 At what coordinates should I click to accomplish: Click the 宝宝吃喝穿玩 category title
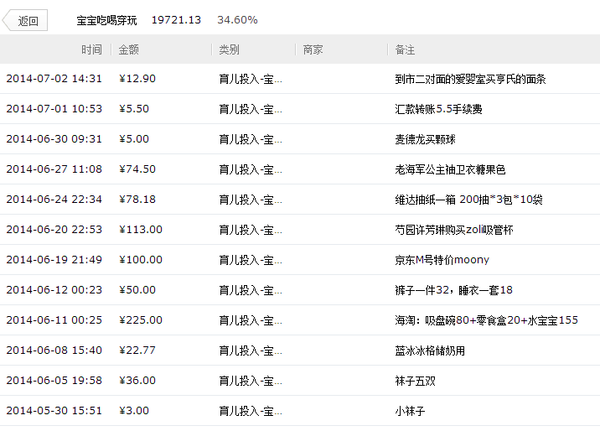click(x=107, y=20)
